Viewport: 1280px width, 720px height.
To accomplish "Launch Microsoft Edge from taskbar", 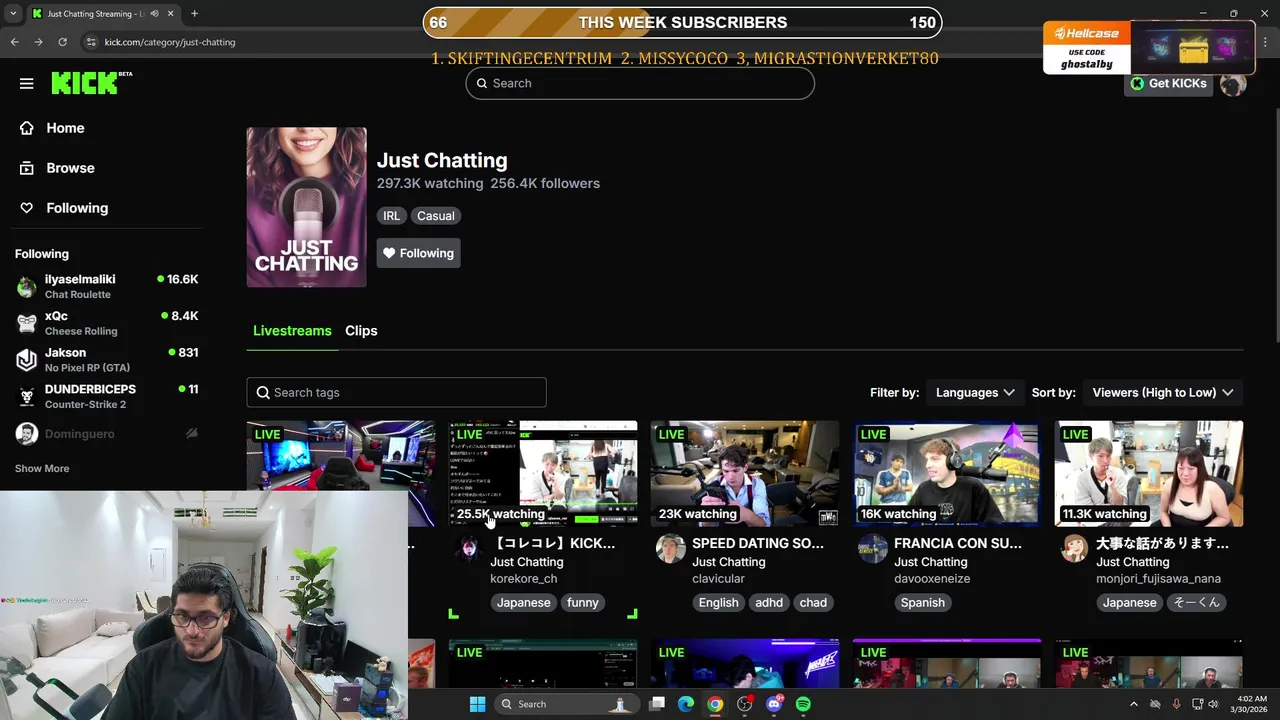I will coord(686,704).
